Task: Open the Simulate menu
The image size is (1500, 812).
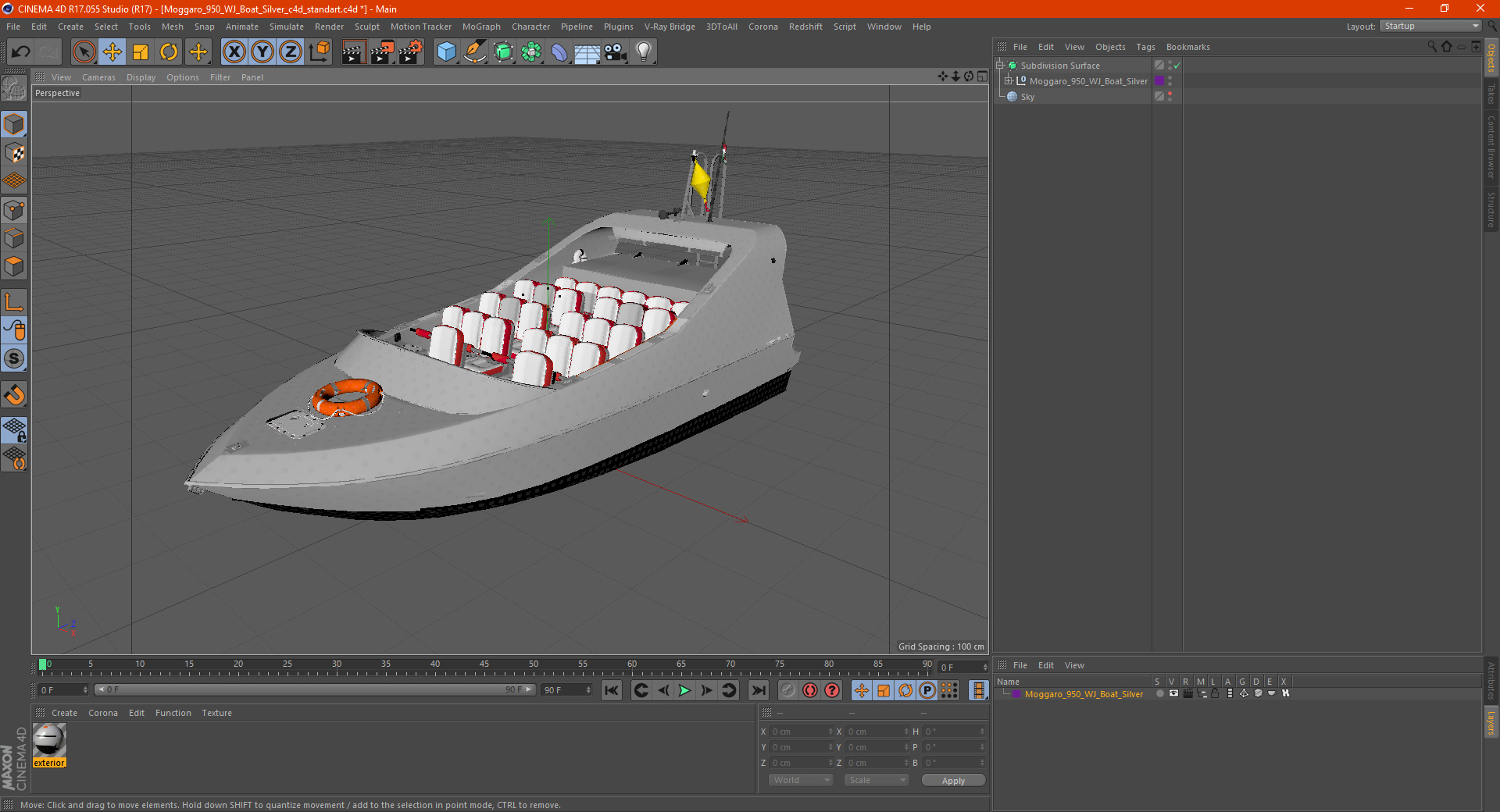Action: point(287,27)
